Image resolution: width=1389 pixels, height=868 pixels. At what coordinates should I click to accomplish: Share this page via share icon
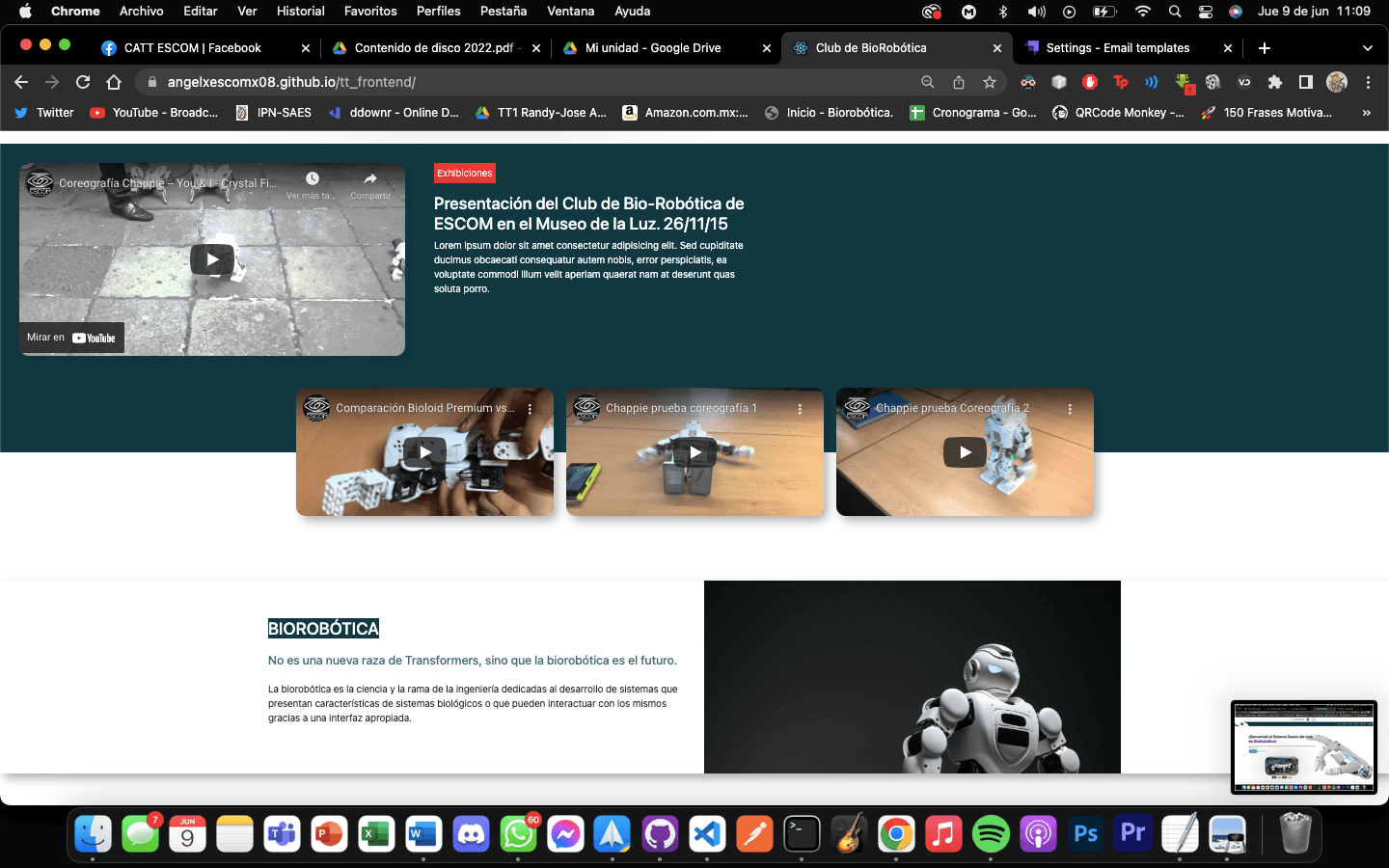(959, 82)
